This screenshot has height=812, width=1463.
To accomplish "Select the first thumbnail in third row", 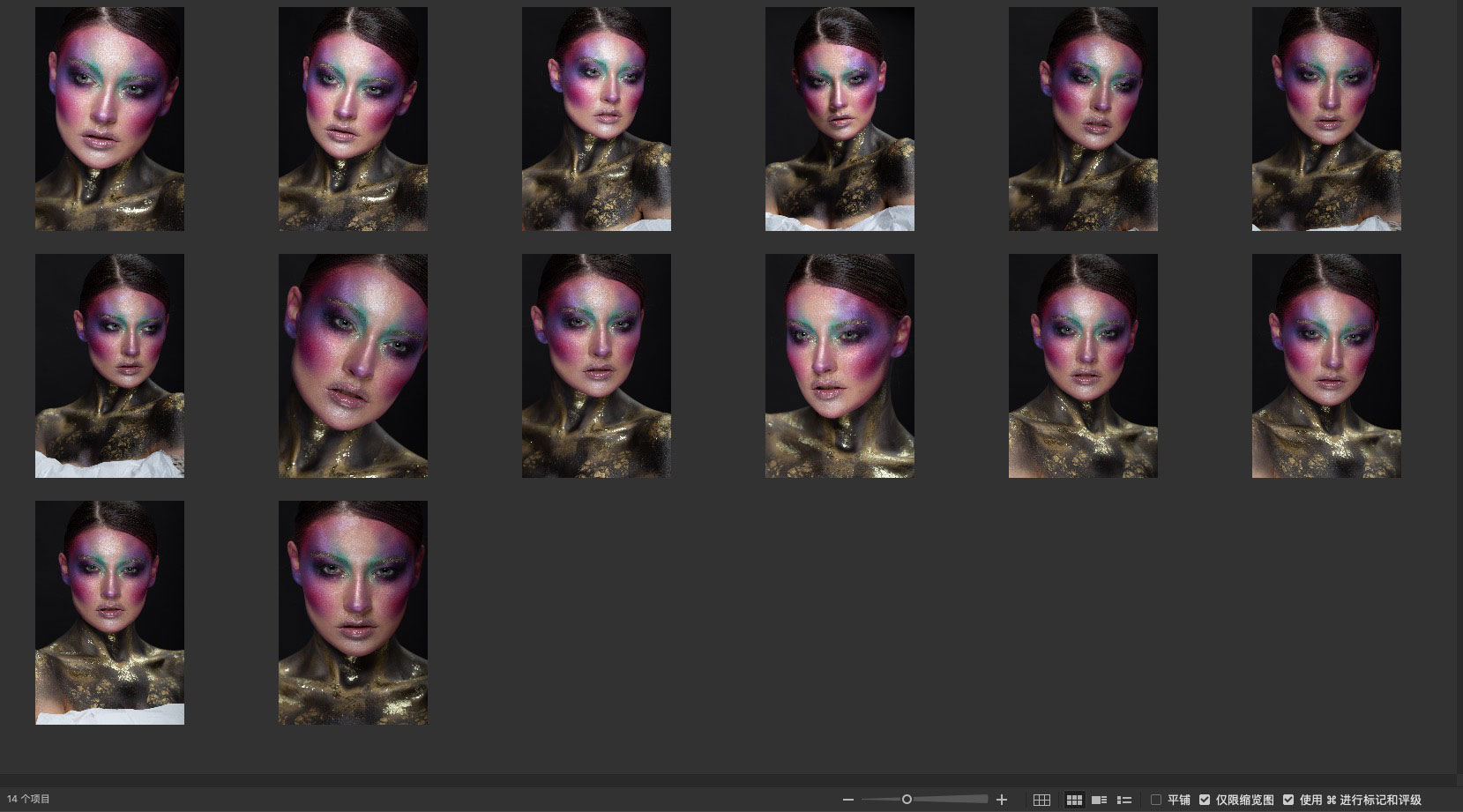I will click(109, 613).
